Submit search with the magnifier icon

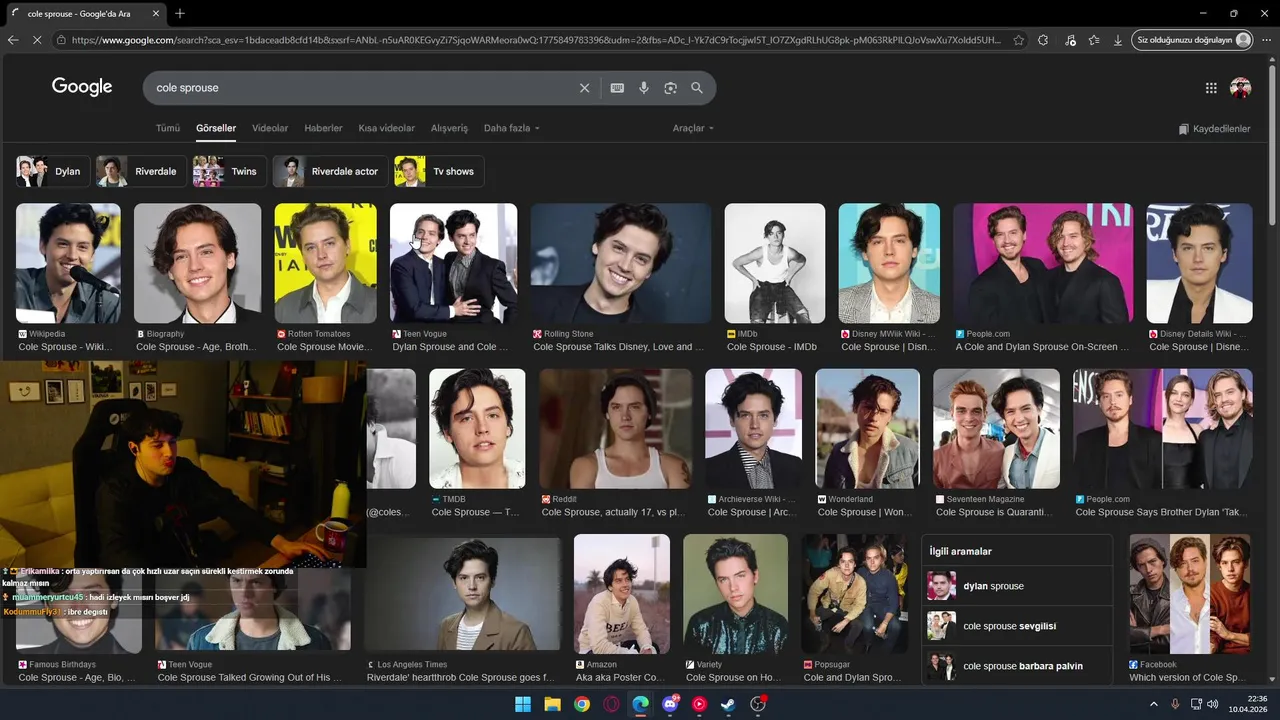point(697,88)
